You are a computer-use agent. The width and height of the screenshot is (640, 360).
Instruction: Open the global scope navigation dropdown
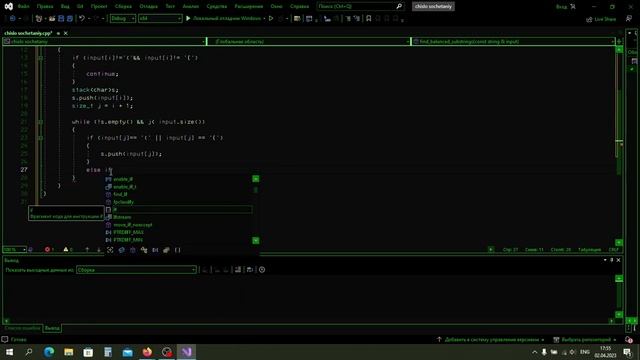(x=309, y=42)
